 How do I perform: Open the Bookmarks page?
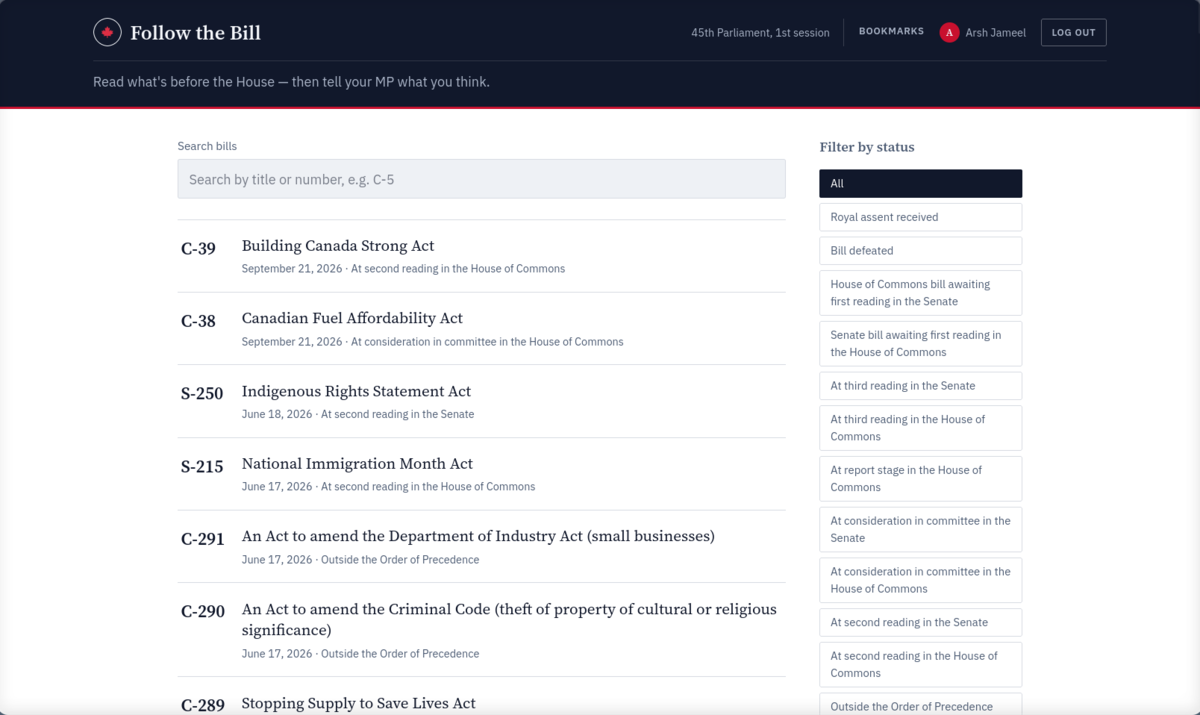(x=891, y=32)
